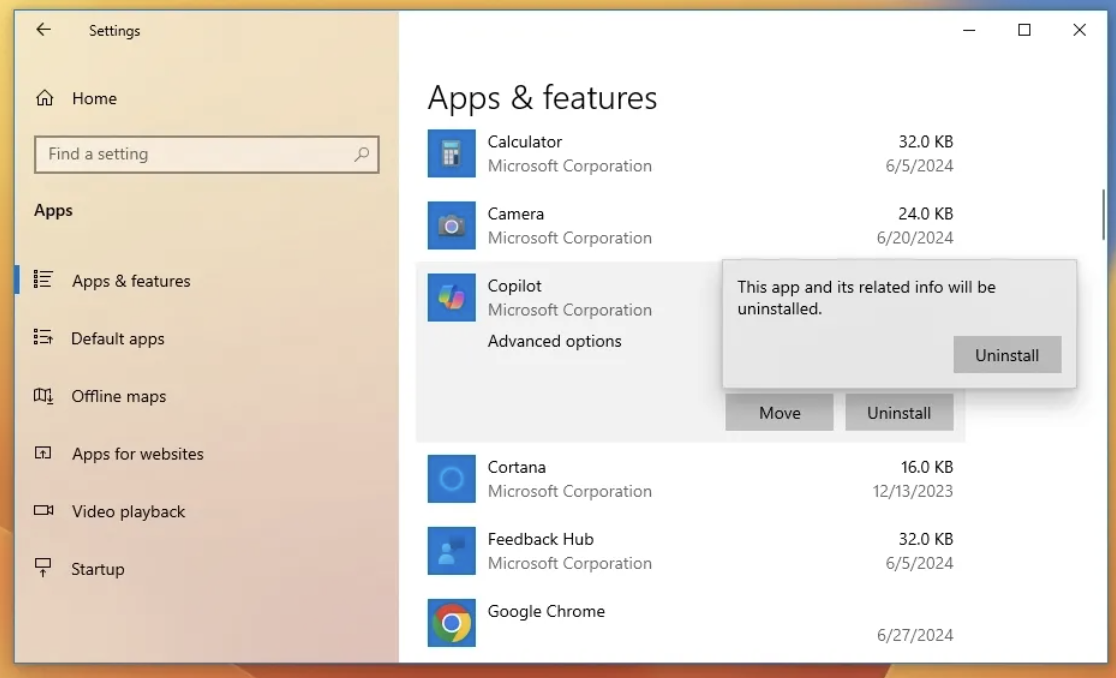
Task: Click the Home icon in sidebar
Action: [44, 98]
